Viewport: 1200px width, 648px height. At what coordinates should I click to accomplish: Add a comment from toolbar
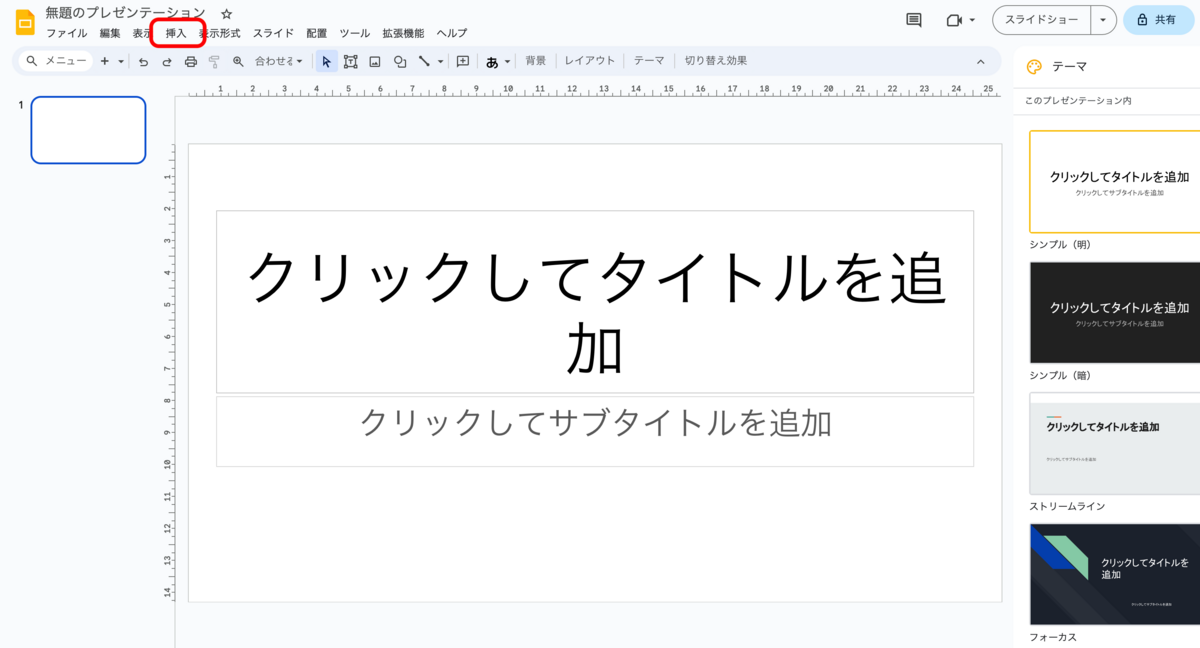(x=463, y=61)
